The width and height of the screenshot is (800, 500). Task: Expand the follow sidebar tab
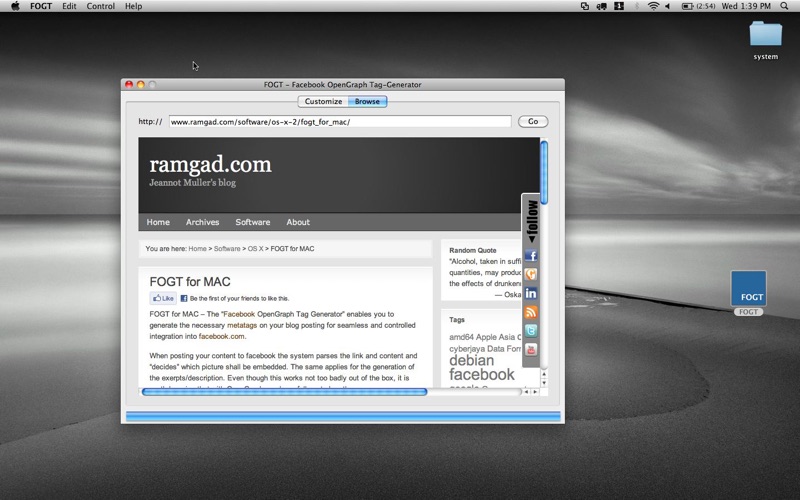[532, 220]
